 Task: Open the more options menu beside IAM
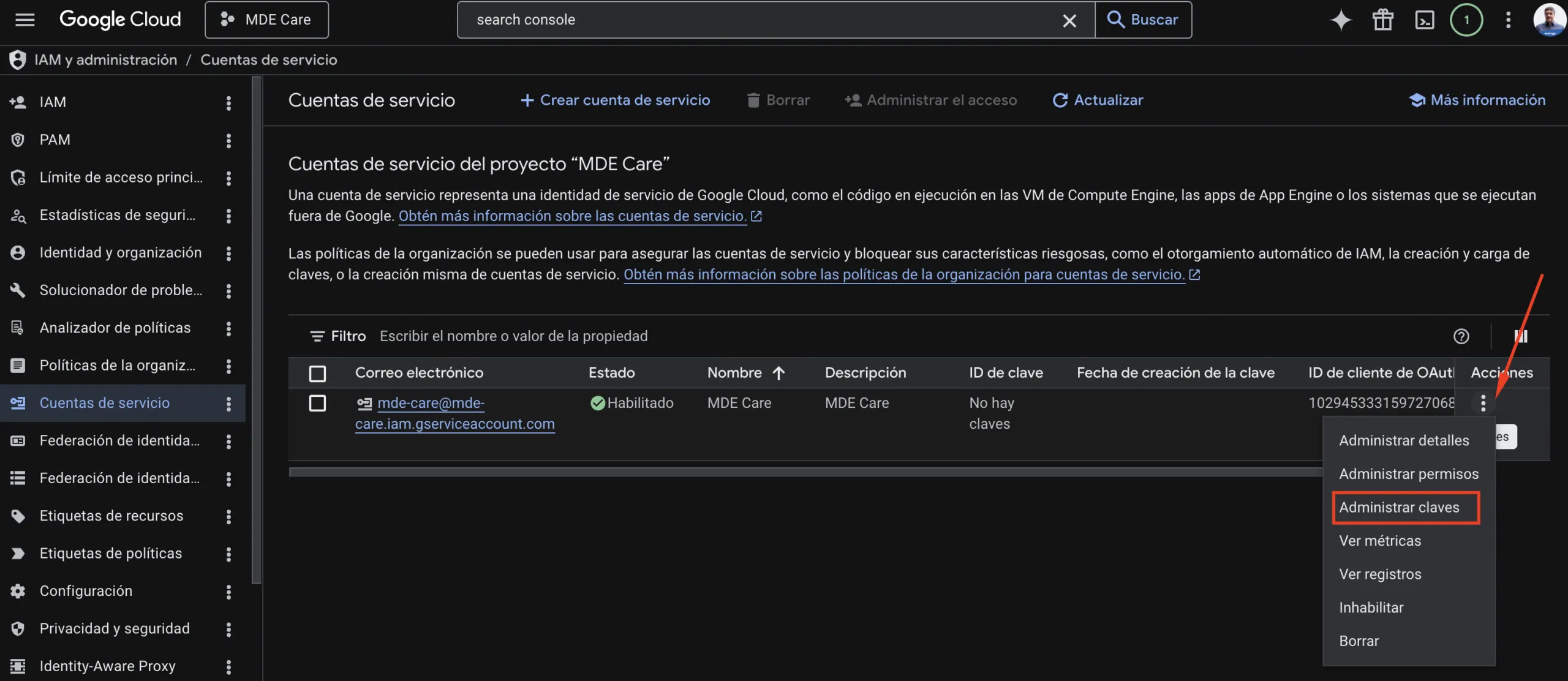[x=228, y=102]
